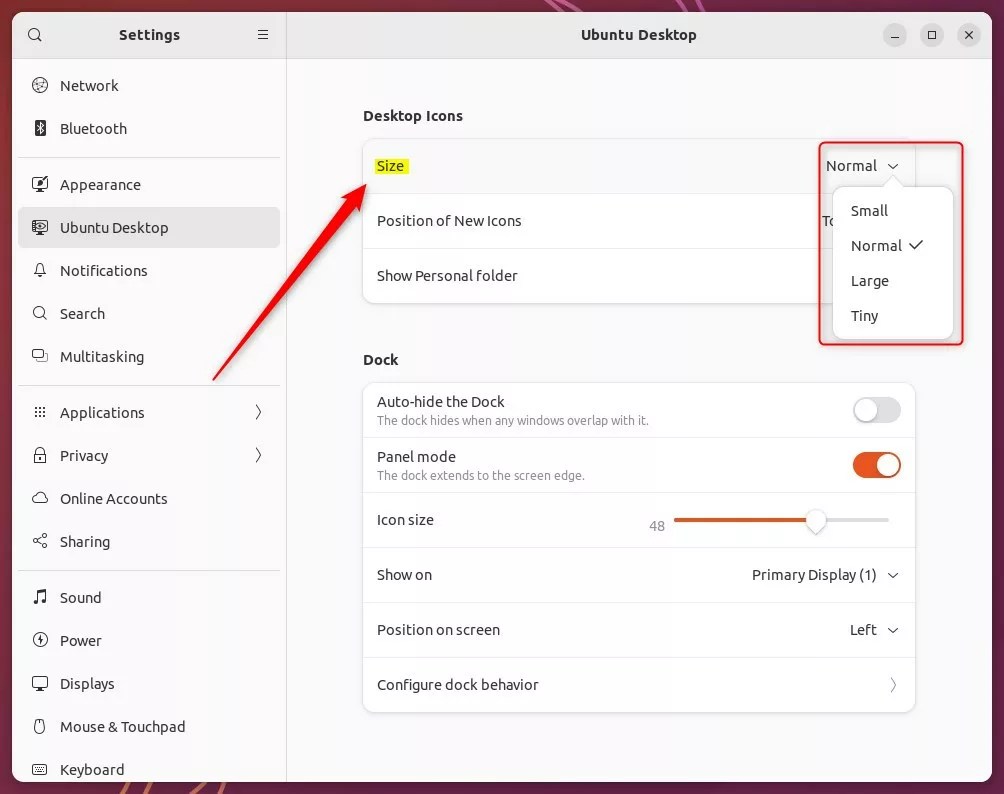Click the Power icon in sidebar

(x=40, y=640)
